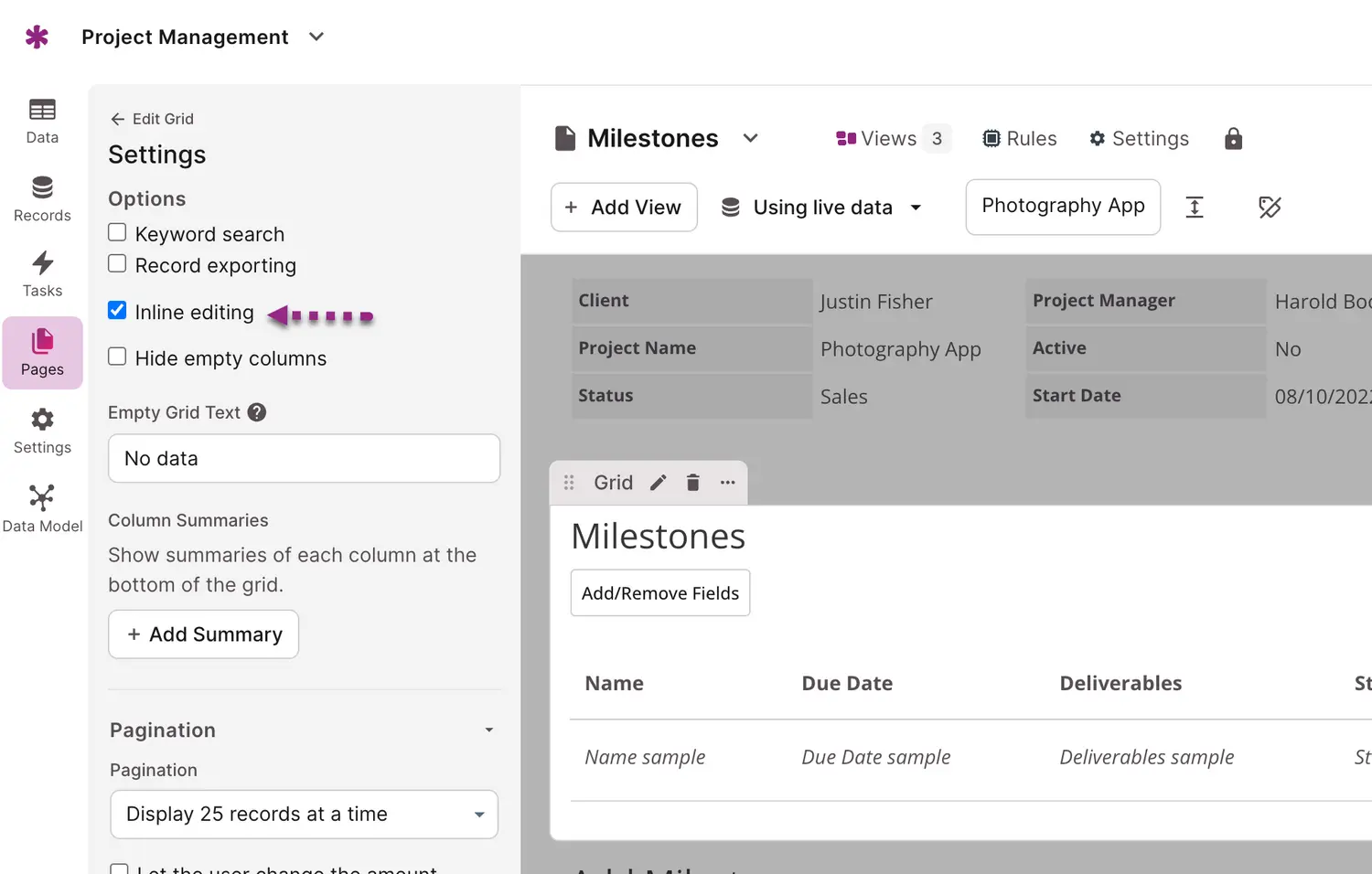Open the Views tab
1372x874 pixels.
coord(890,139)
